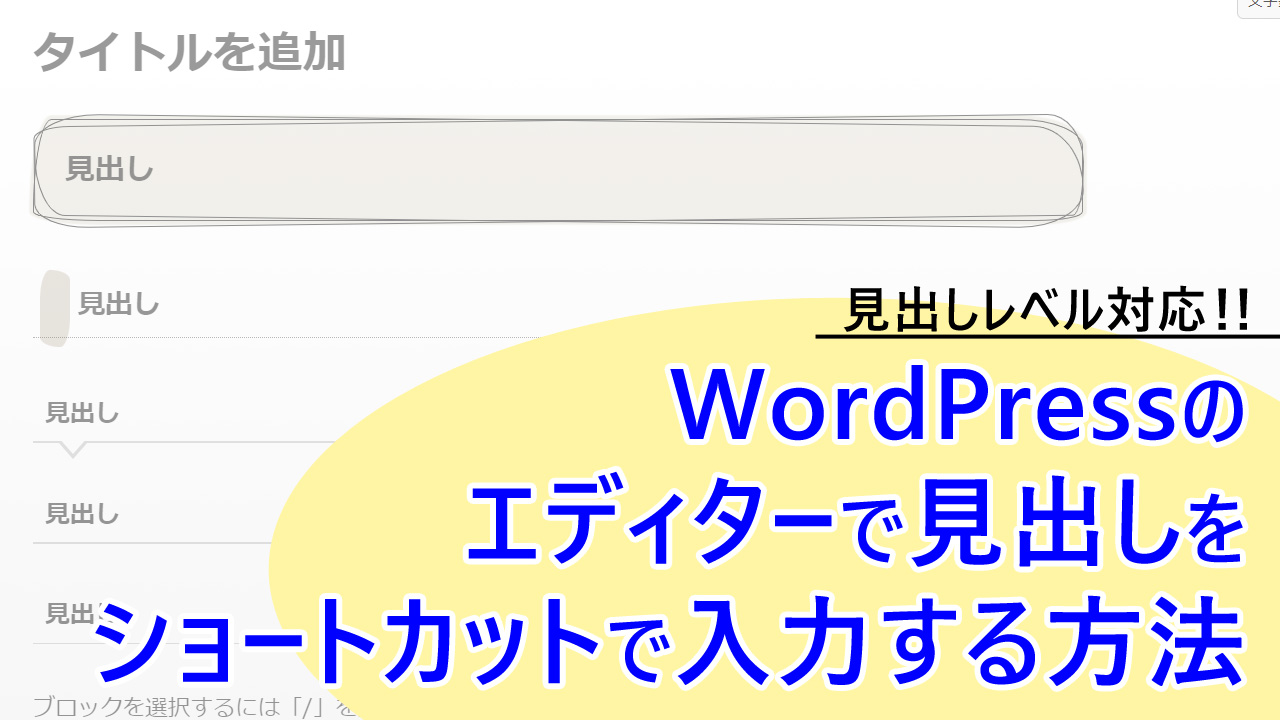Screen dimensions: 1280x720
Task: Click the third '見出し' heading with the arrow underline
Action: 83,413
